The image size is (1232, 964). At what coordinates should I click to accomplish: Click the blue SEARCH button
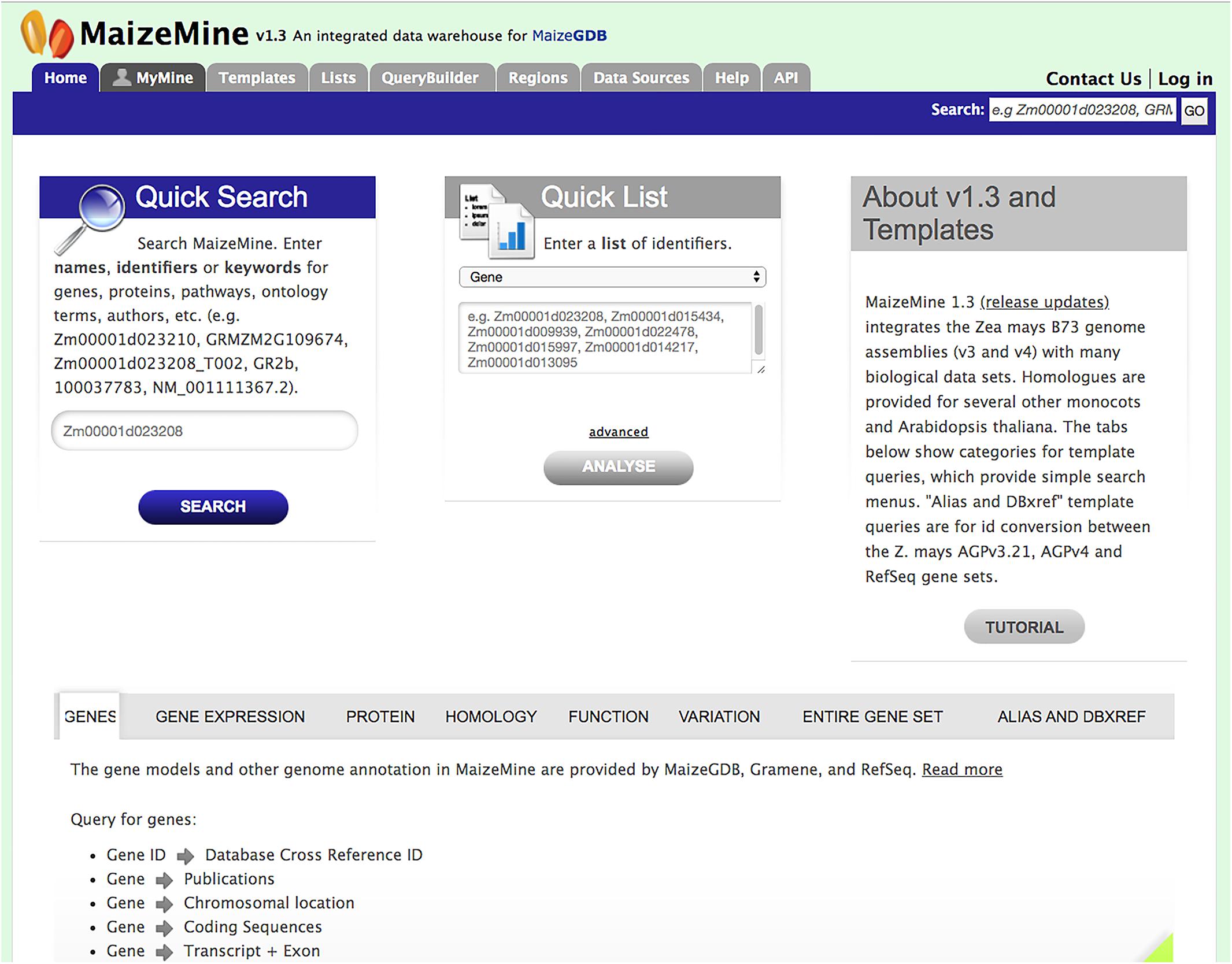213,507
